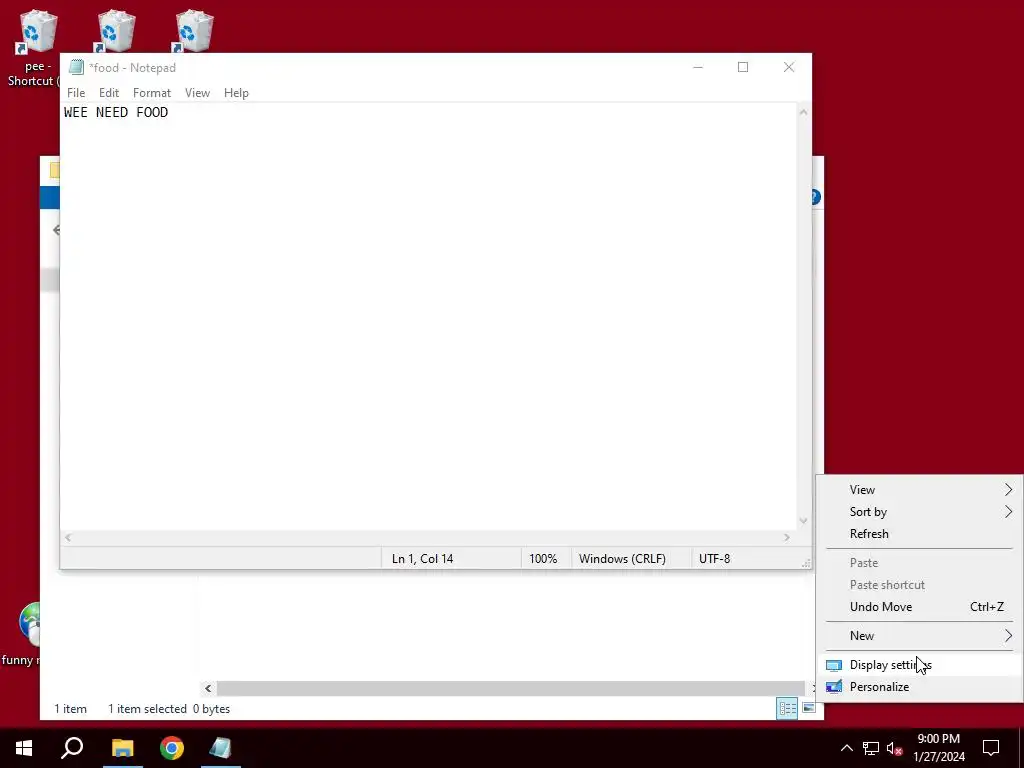Switch to File Explorer on the taskbar
This screenshot has height=768, width=1024.
pyautogui.click(x=122, y=748)
